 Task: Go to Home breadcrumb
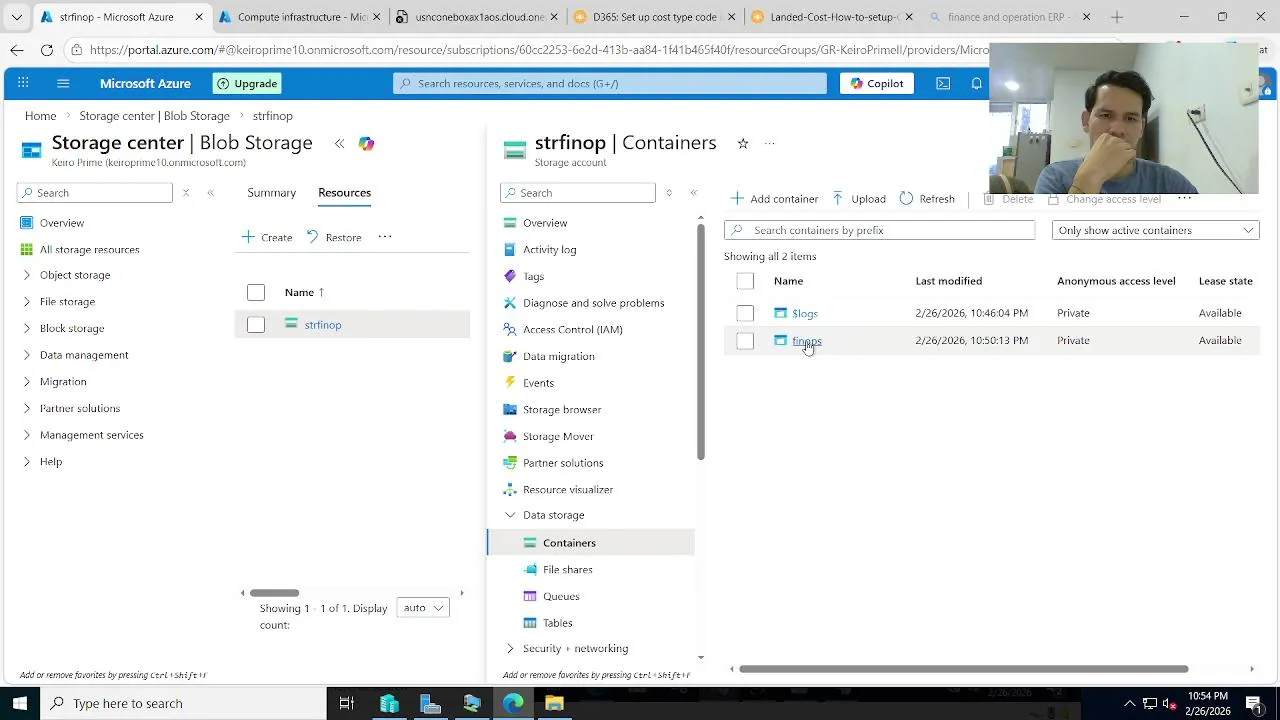click(x=40, y=116)
